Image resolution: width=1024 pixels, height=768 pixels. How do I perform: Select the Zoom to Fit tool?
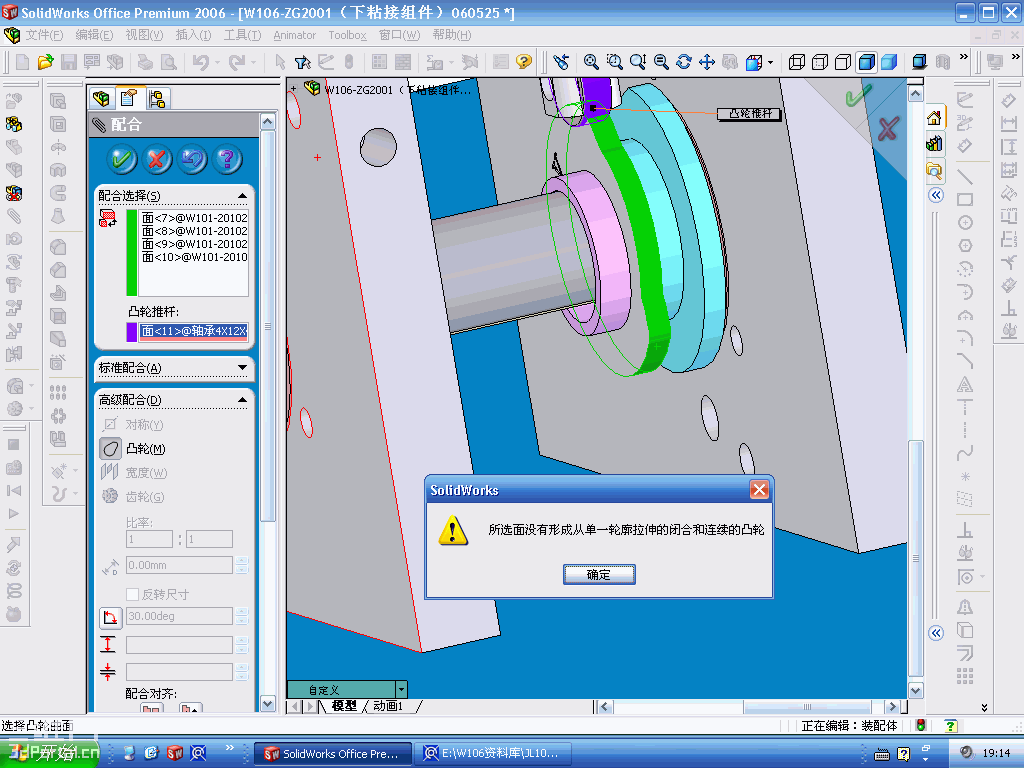tap(591, 62)
